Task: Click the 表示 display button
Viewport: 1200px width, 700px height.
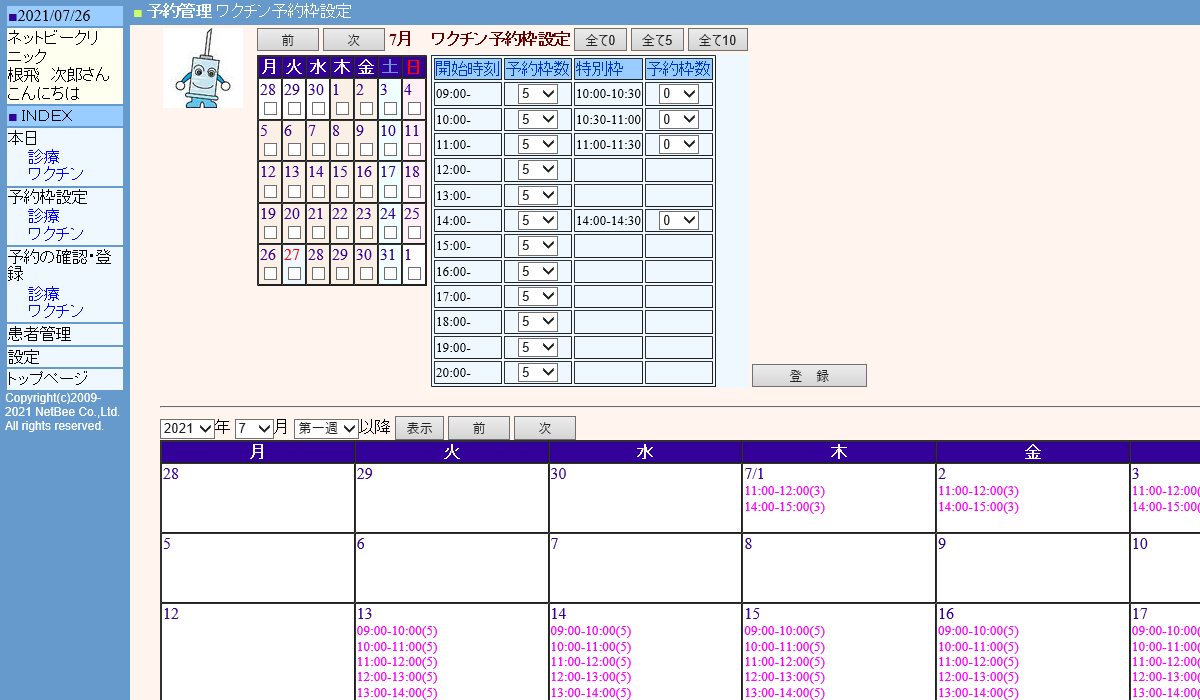Action: [x=419, y=428]
